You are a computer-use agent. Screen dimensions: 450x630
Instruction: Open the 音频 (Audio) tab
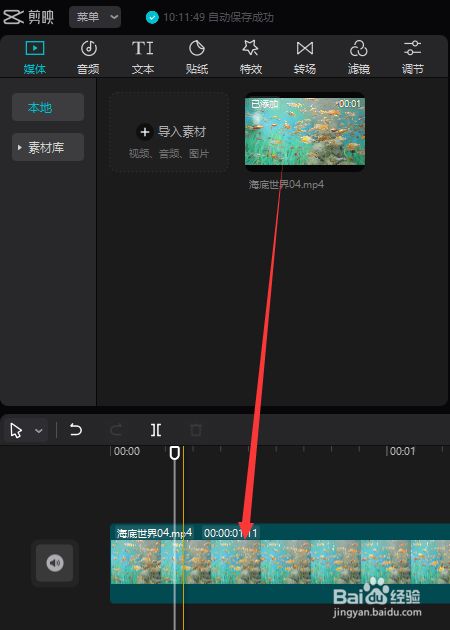[88, 57]
